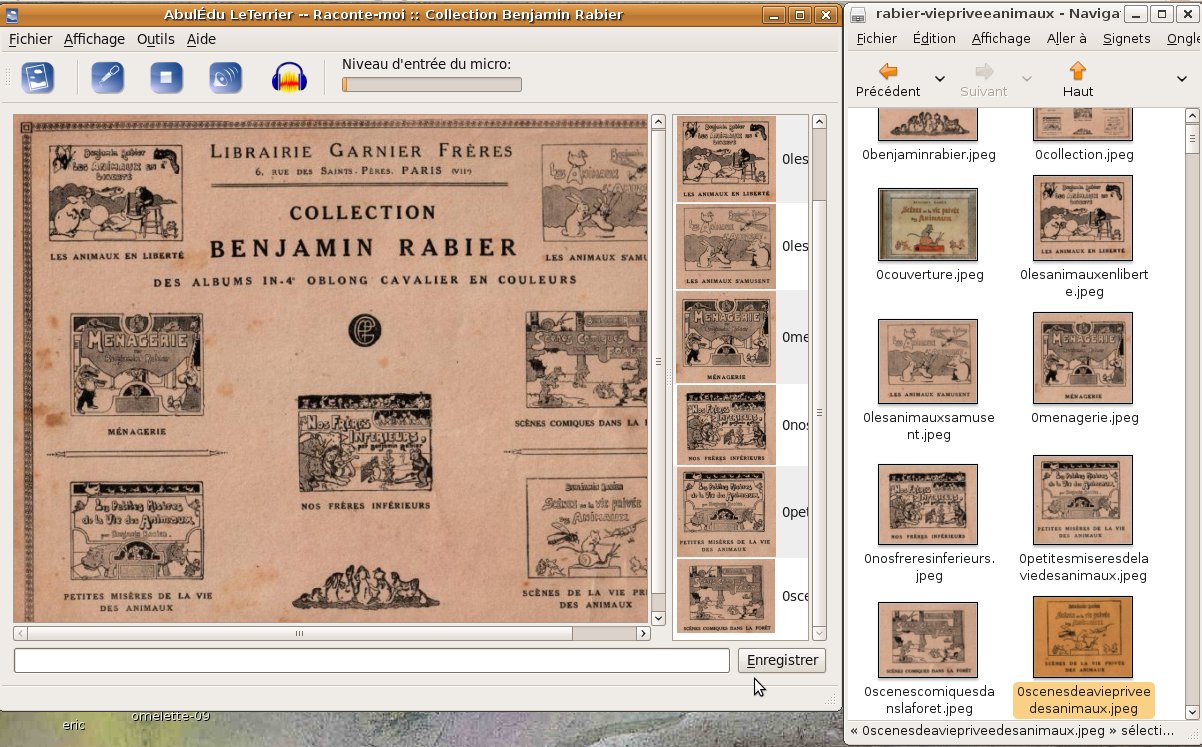Click the microphone input level bar
This screenshot has width=1202, height=747.
click(x=431, y=85)
